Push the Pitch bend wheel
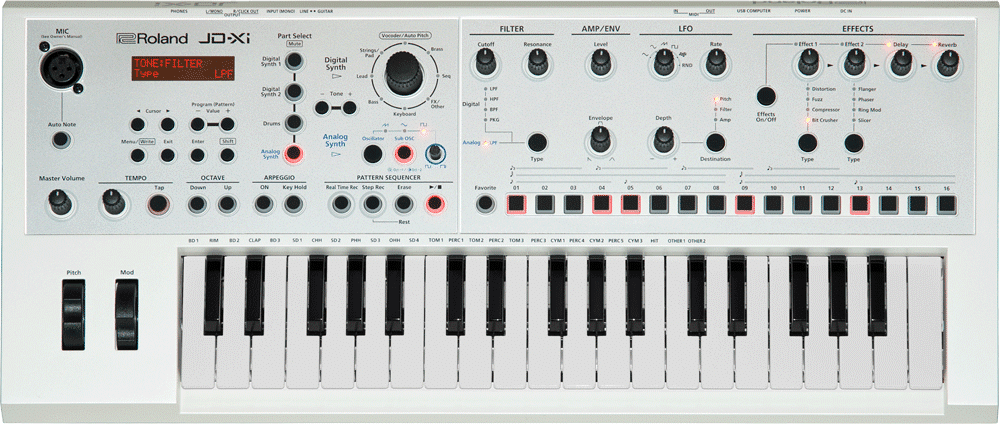This screenshot has height=424, width=1000. [73, 316]
